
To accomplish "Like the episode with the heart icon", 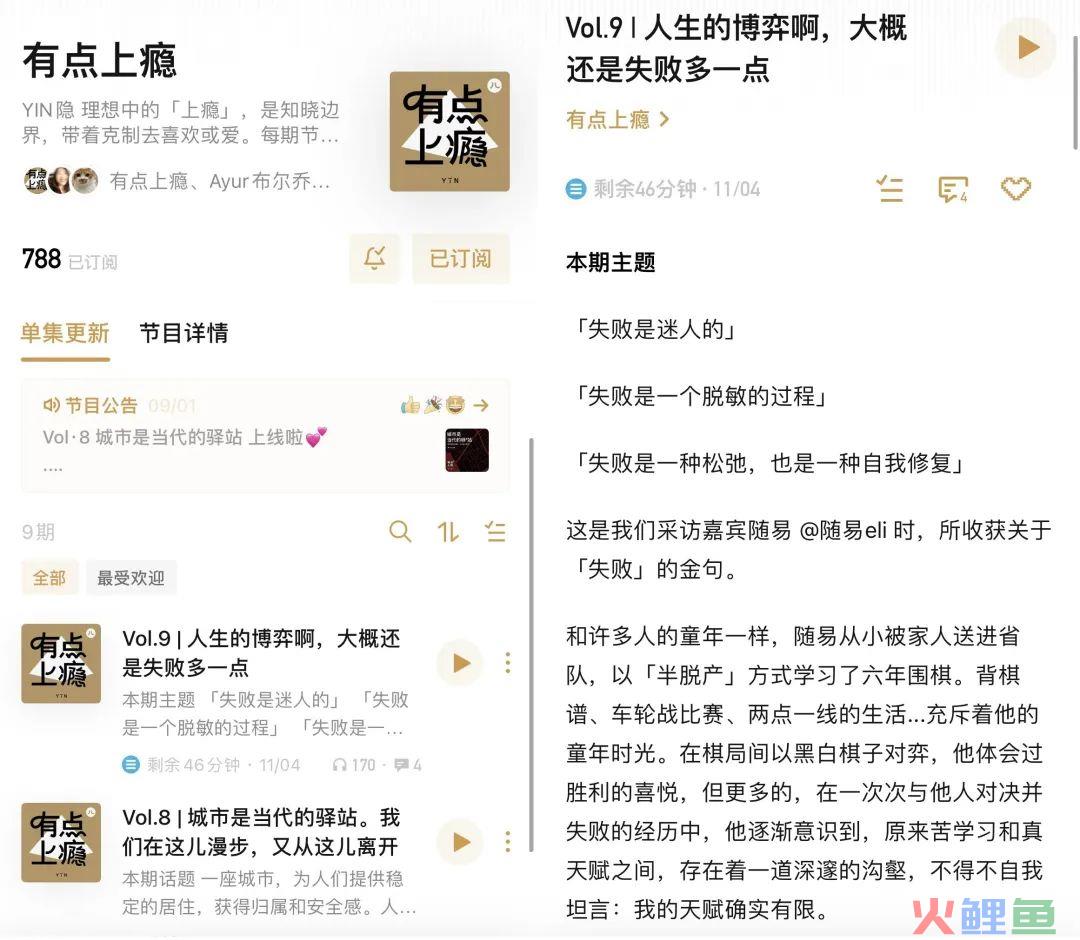I will point(1016,189).
